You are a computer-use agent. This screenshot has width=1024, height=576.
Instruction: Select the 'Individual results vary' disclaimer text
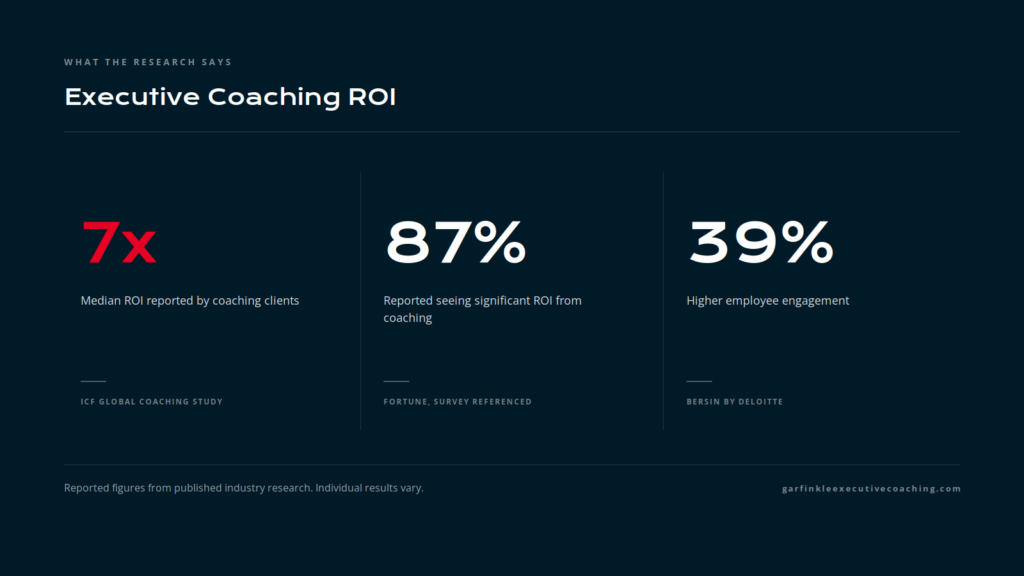point(369,488)
